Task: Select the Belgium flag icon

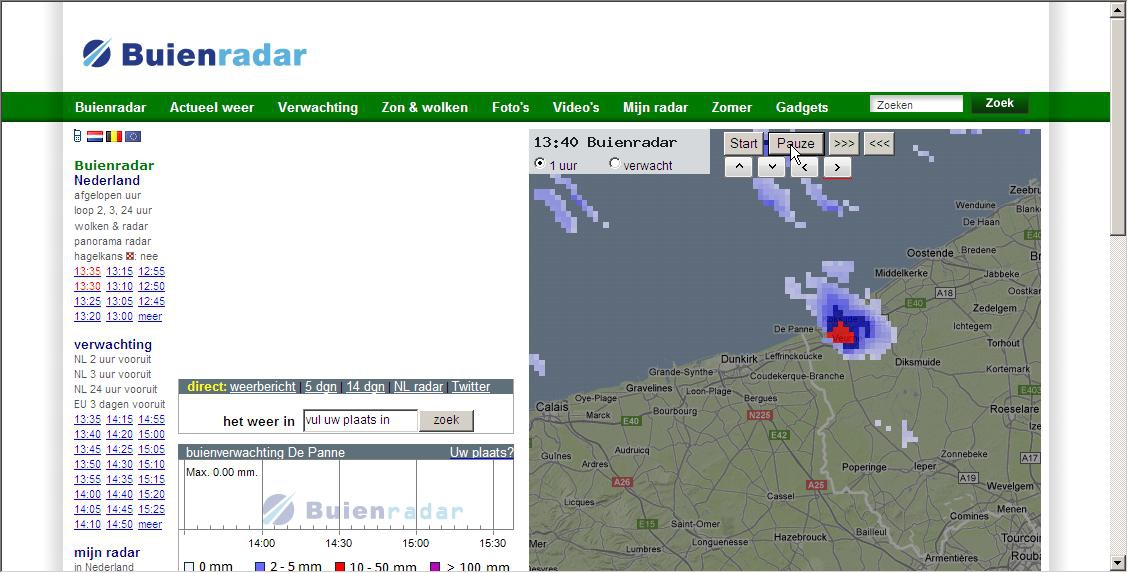Action: click(114, 137)
